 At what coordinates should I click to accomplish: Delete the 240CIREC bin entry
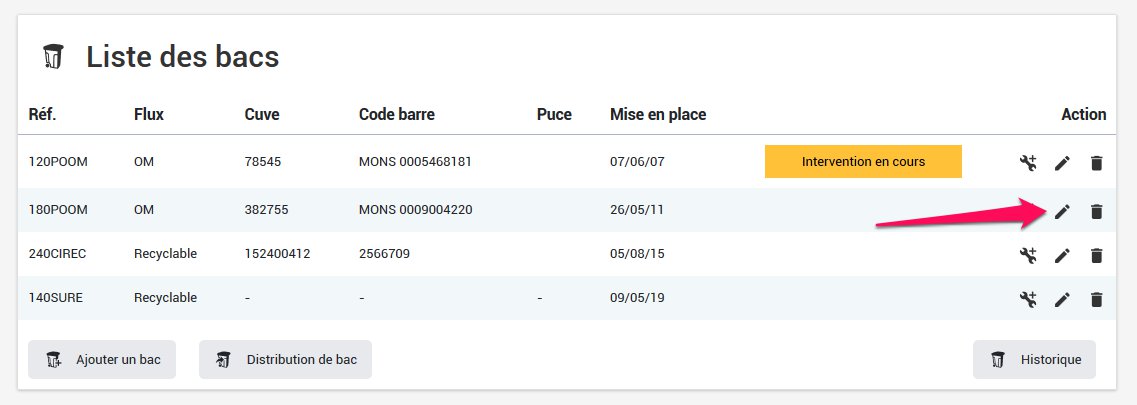[1096, 255]
